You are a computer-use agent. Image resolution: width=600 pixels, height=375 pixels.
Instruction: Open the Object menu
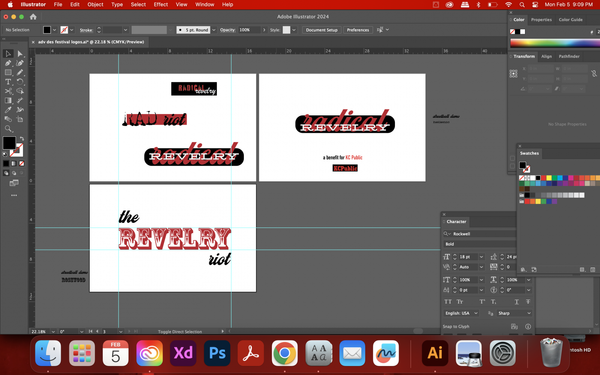[x=95, y=5]
